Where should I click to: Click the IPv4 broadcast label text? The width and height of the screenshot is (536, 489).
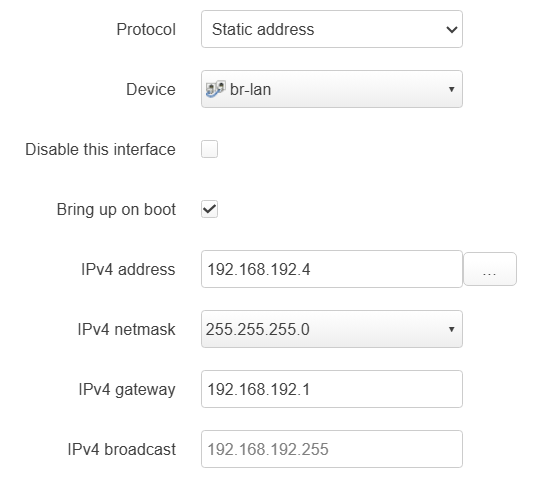pyautogui.click(x=122, y=449)
